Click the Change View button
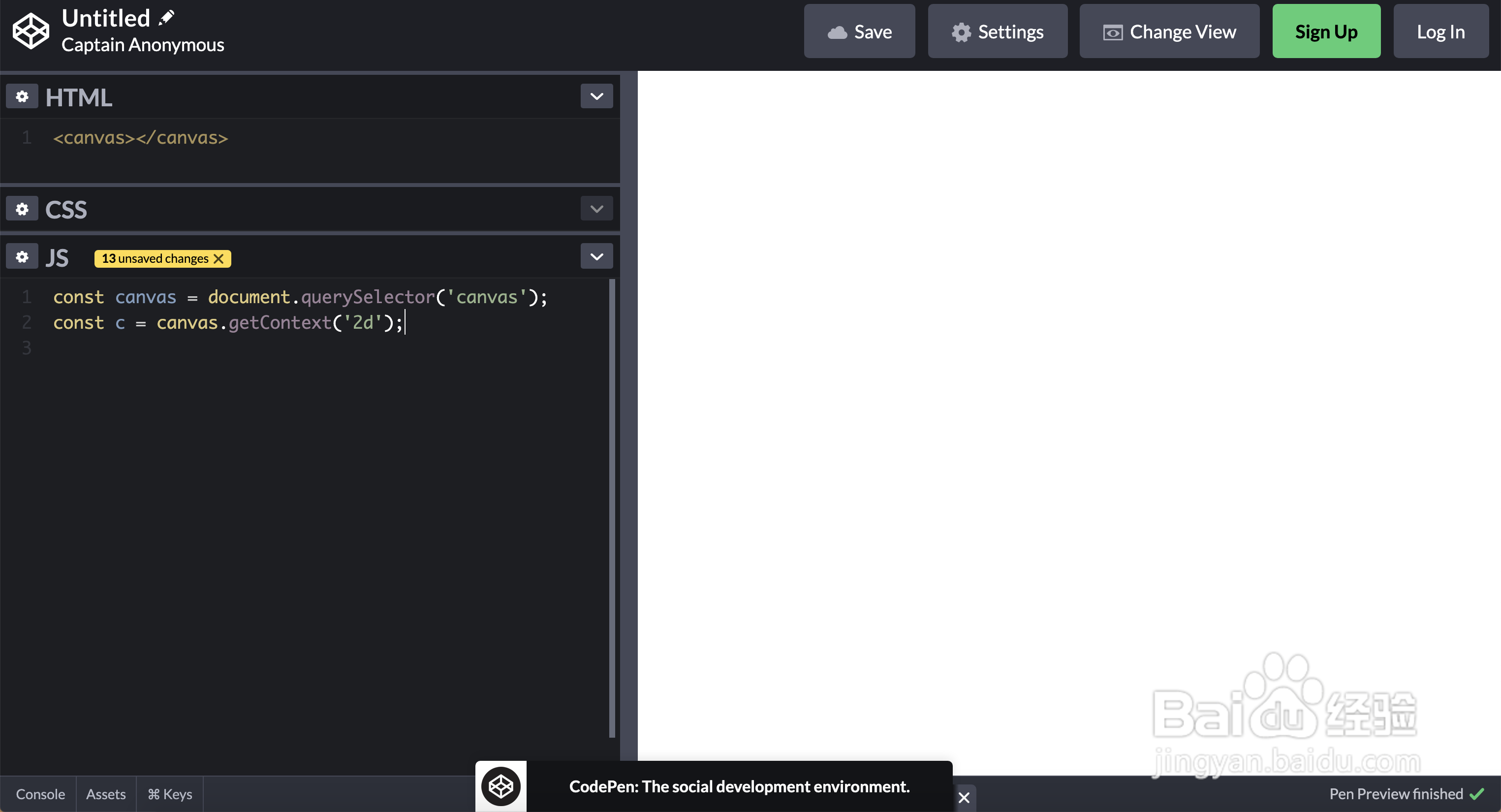1501x812 pixels. tap(1169, 31)
